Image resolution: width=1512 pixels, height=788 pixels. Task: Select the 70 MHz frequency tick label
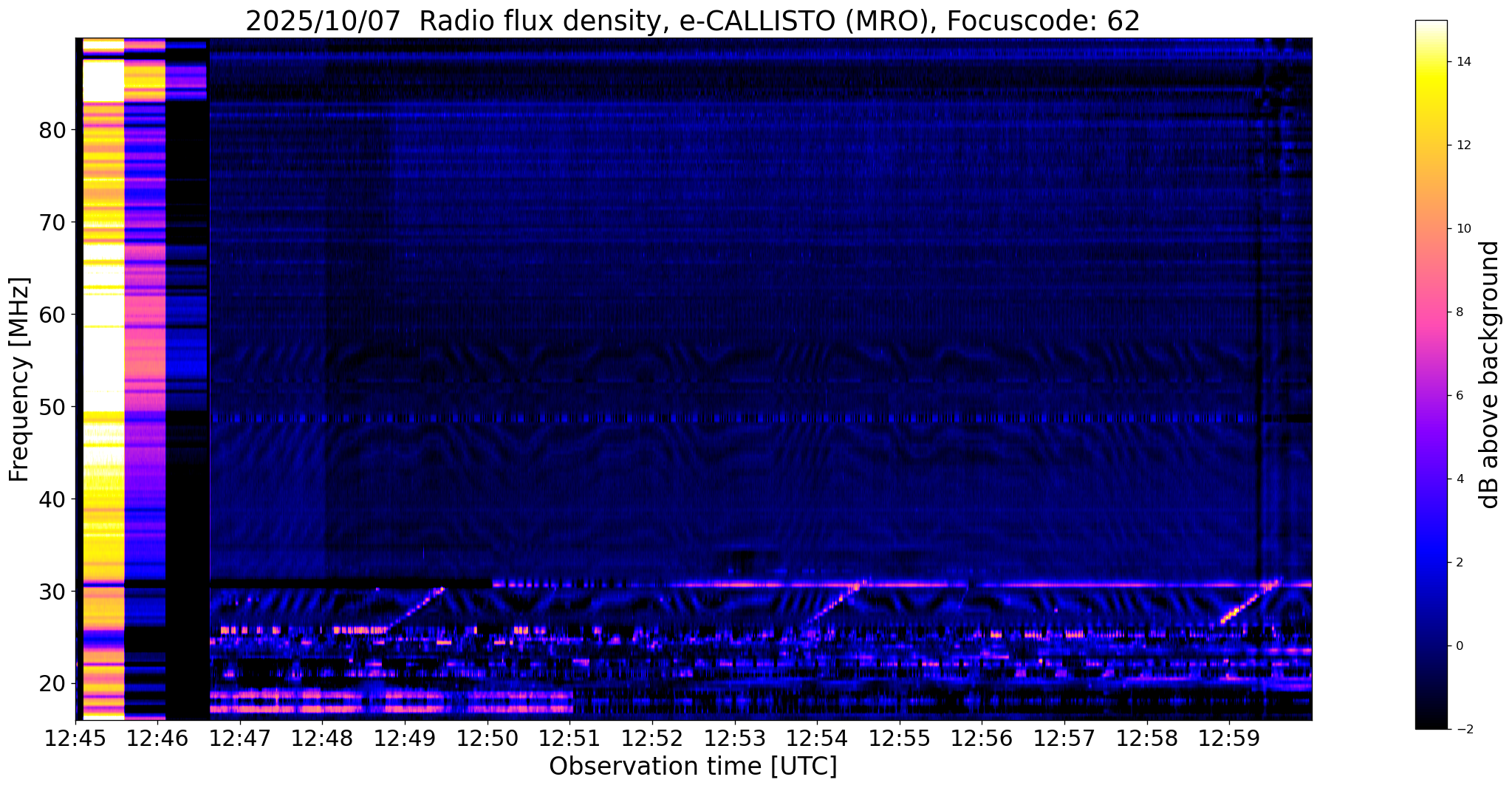coord(52,222)
